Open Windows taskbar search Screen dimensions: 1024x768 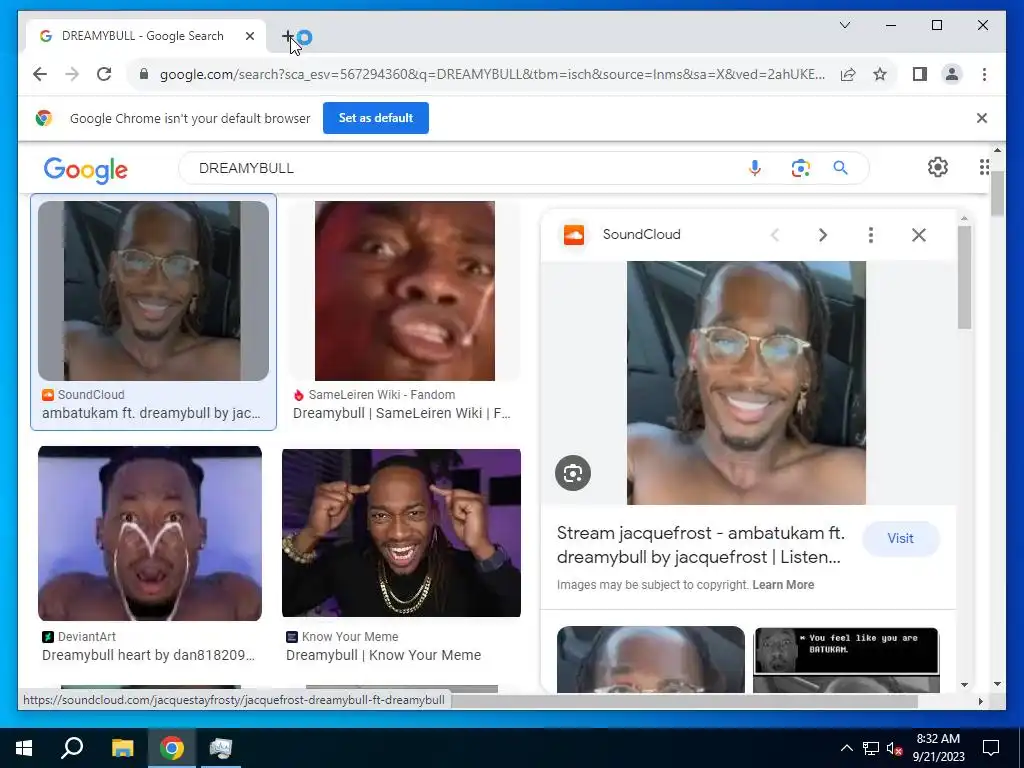pyautogui.click(x=72, y=748)
